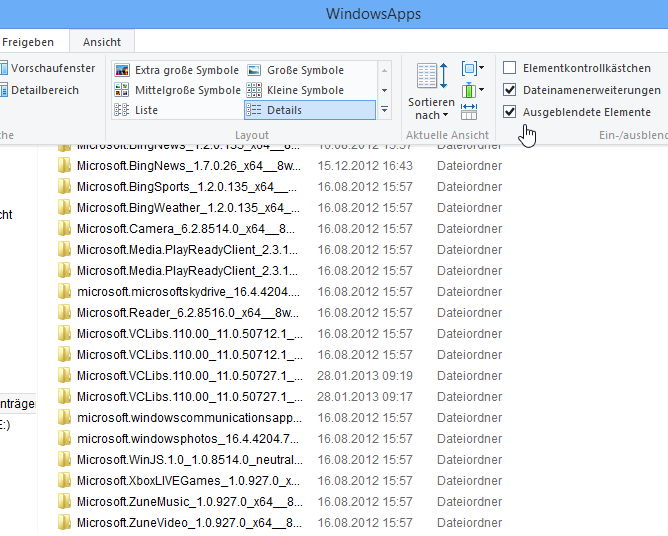The image size is (668, 536).
Task: Select folder Microsoft.WinJS.1.0_1.0.8514.0_neutral
Action: 190,460
